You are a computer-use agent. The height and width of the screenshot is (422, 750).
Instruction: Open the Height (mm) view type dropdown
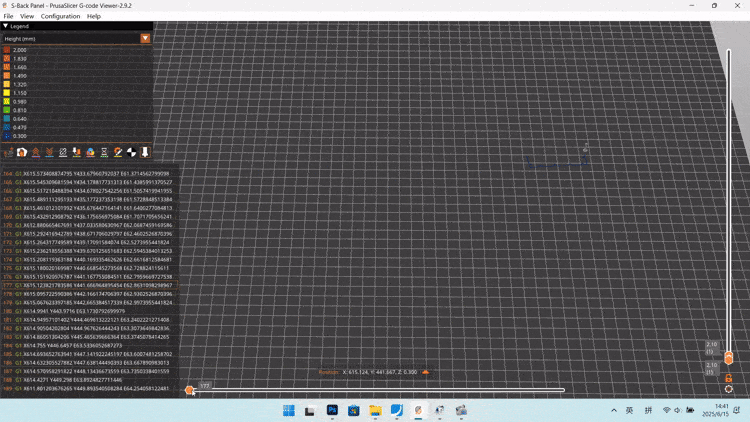[145, 38]
